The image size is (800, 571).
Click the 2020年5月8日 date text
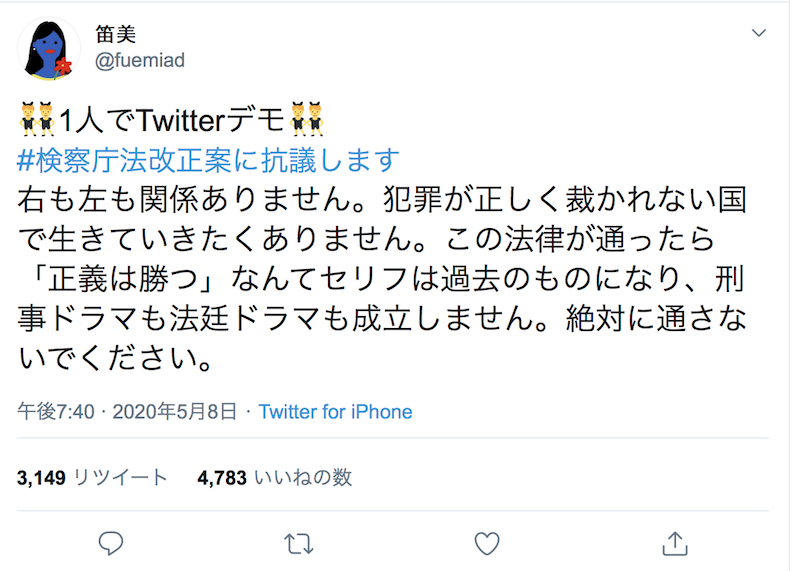[x=176, y=412]
